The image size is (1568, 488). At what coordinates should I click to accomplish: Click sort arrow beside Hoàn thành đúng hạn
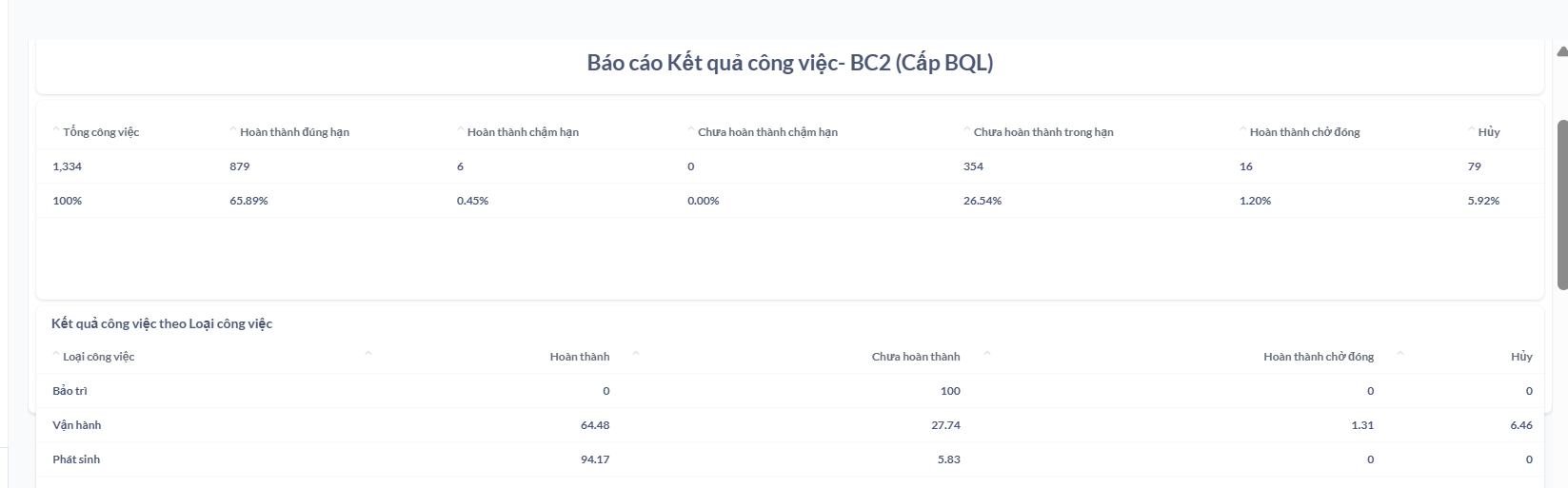(x=233, y=129)
